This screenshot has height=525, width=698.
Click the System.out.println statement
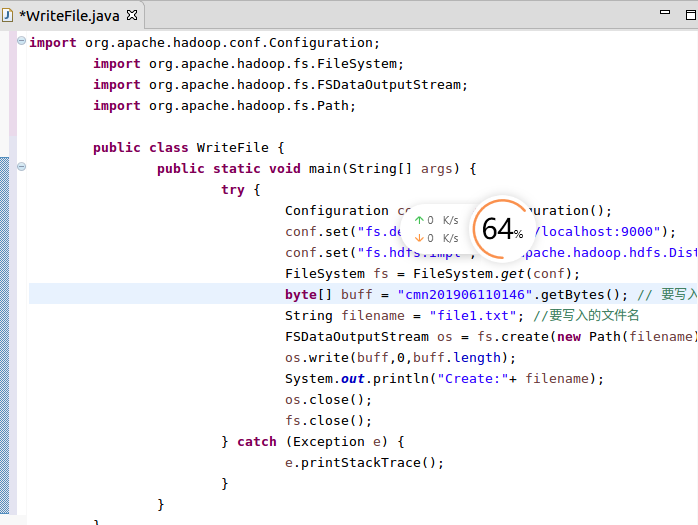click(444, 378)
